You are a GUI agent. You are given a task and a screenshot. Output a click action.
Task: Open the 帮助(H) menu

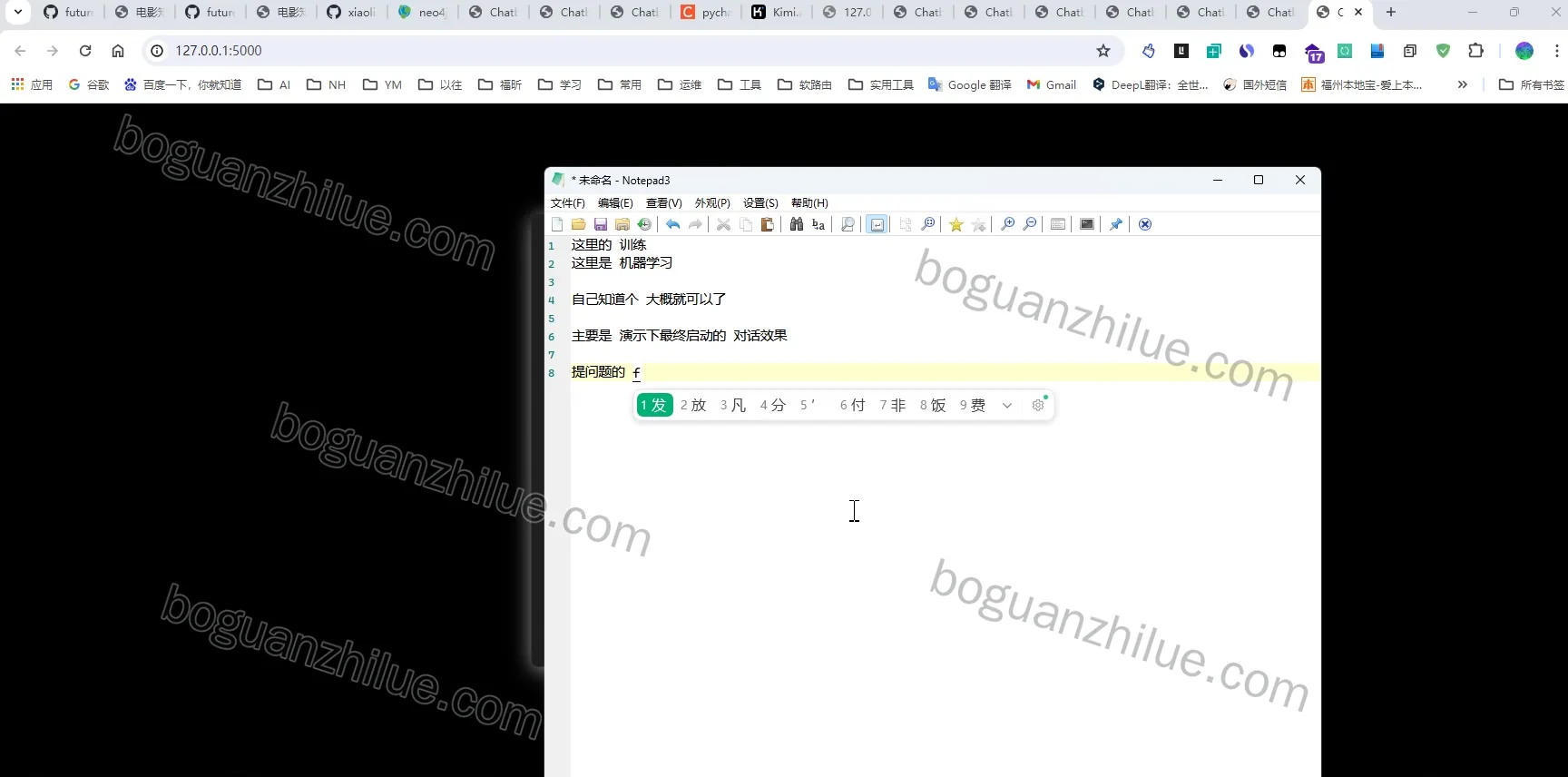point(809,203)
